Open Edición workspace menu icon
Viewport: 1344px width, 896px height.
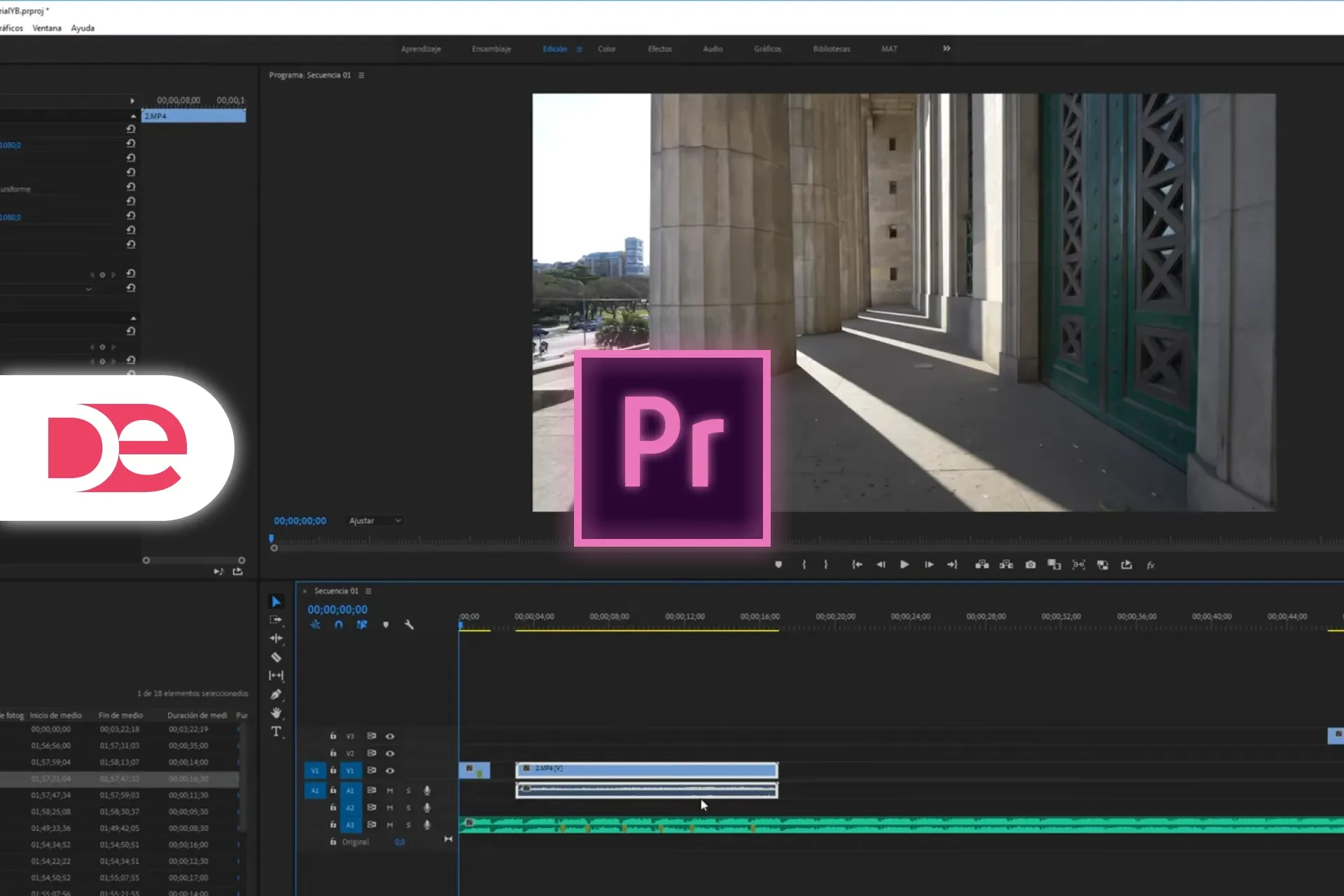coord(579,49)
